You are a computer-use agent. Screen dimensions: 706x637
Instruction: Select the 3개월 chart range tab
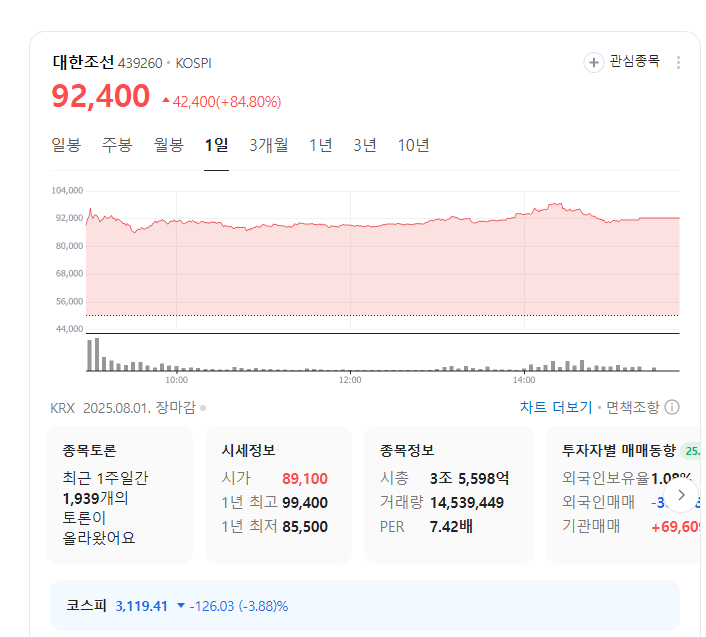(x=269, y=145)
